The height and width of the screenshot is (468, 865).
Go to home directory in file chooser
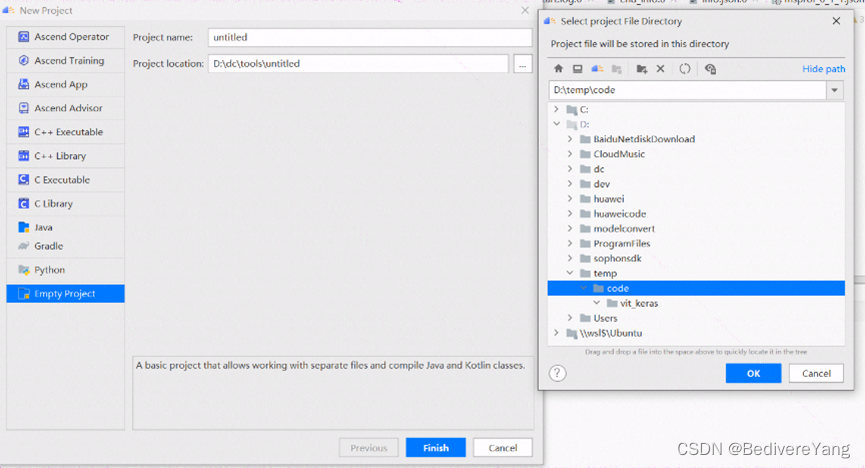click(558, 69)
